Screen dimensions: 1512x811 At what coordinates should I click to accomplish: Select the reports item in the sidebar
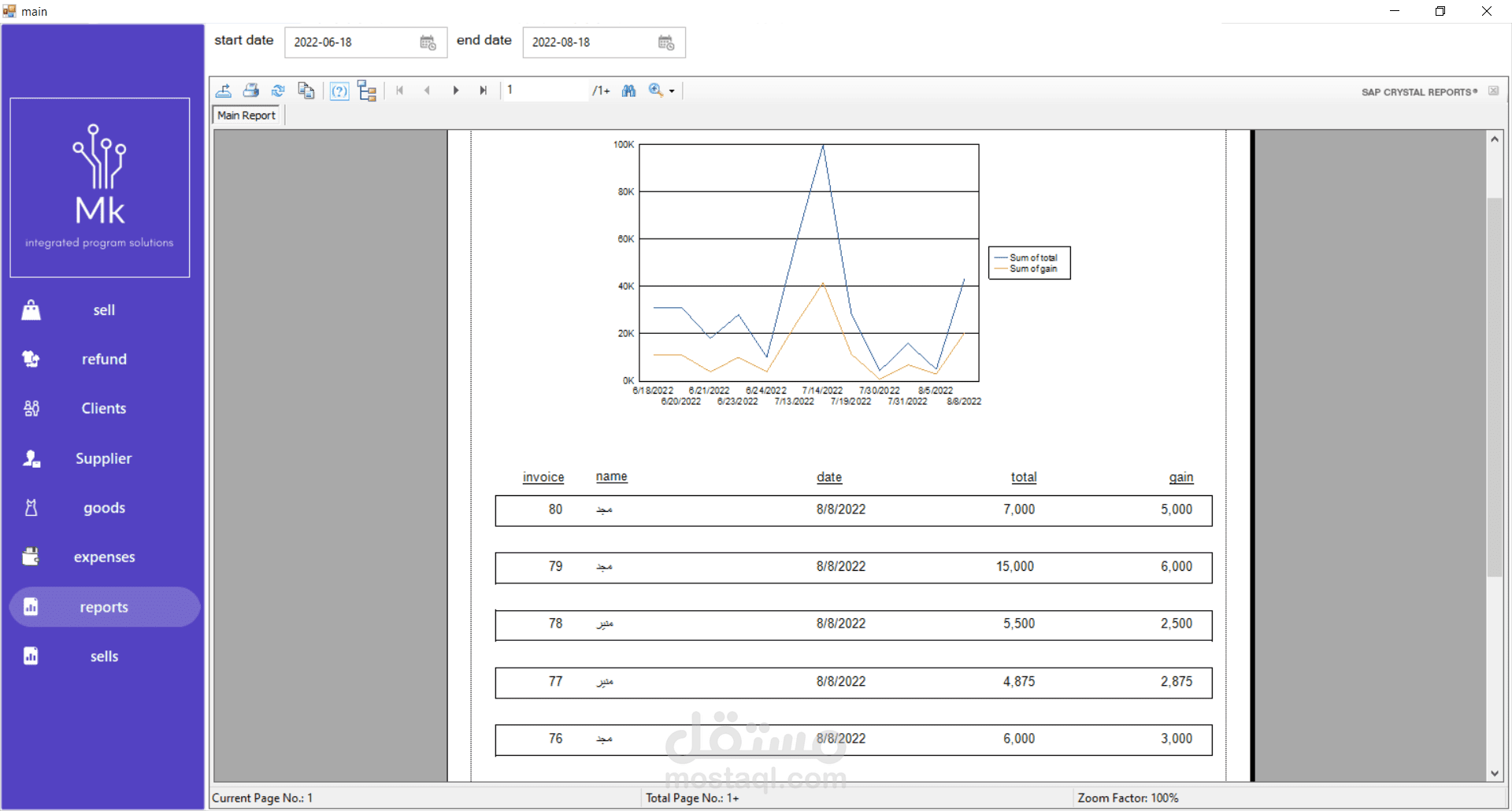(x=103, y=607)
